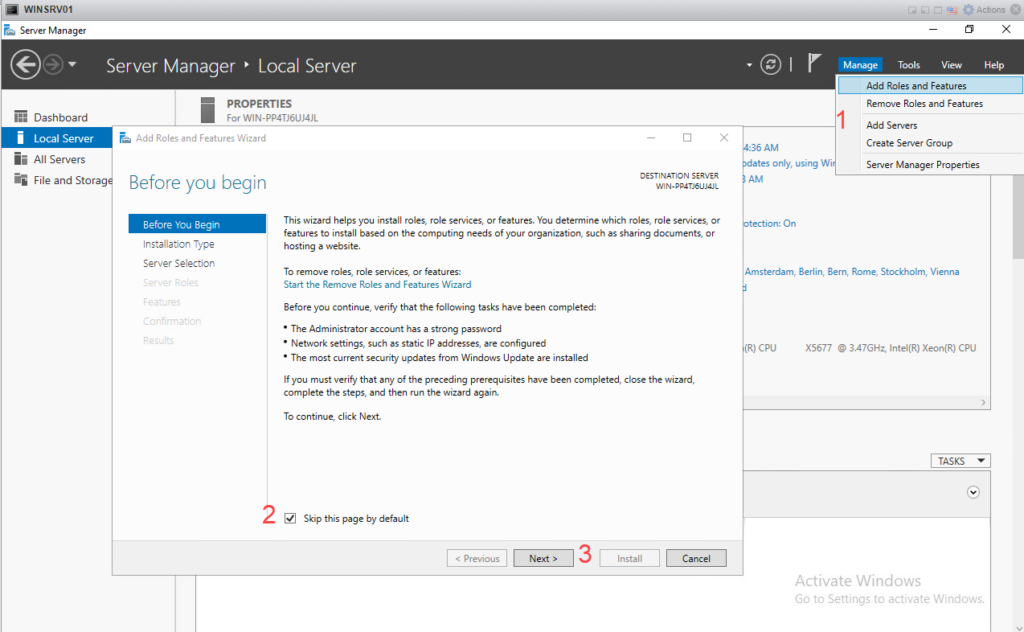The image size is (1024, 632).
Task: Select Server Selection wizard step
Action: [x=179, y=263]
